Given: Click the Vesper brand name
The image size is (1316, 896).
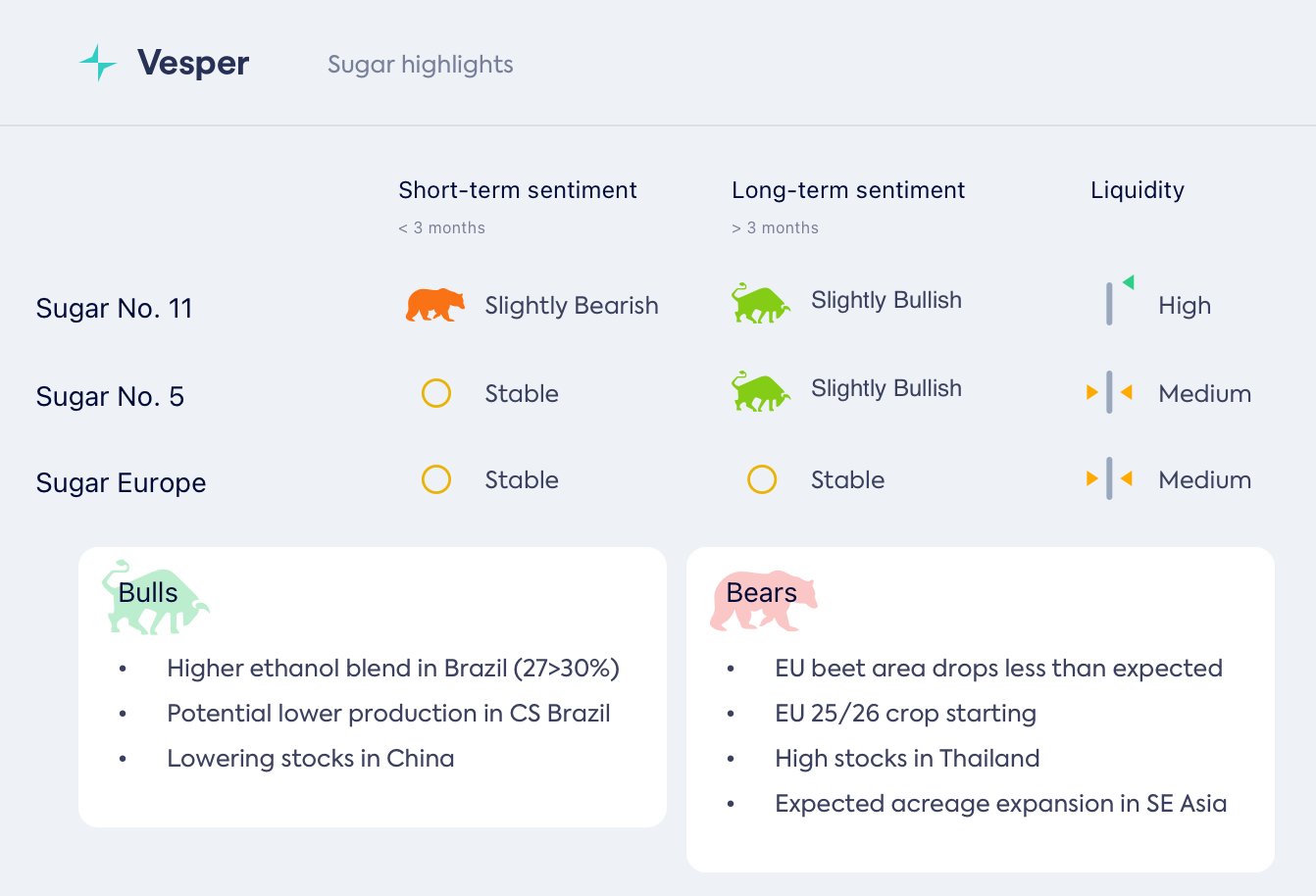Looking at the screenshot, I should [193, 64].
